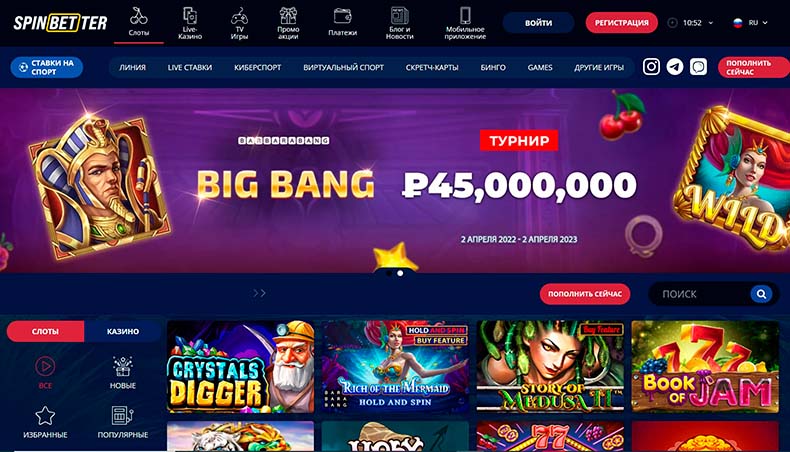Open TV Игры gamepad icon
Image resolution: width=790 pixels, height=452 pixels.
tap(239, 16)
